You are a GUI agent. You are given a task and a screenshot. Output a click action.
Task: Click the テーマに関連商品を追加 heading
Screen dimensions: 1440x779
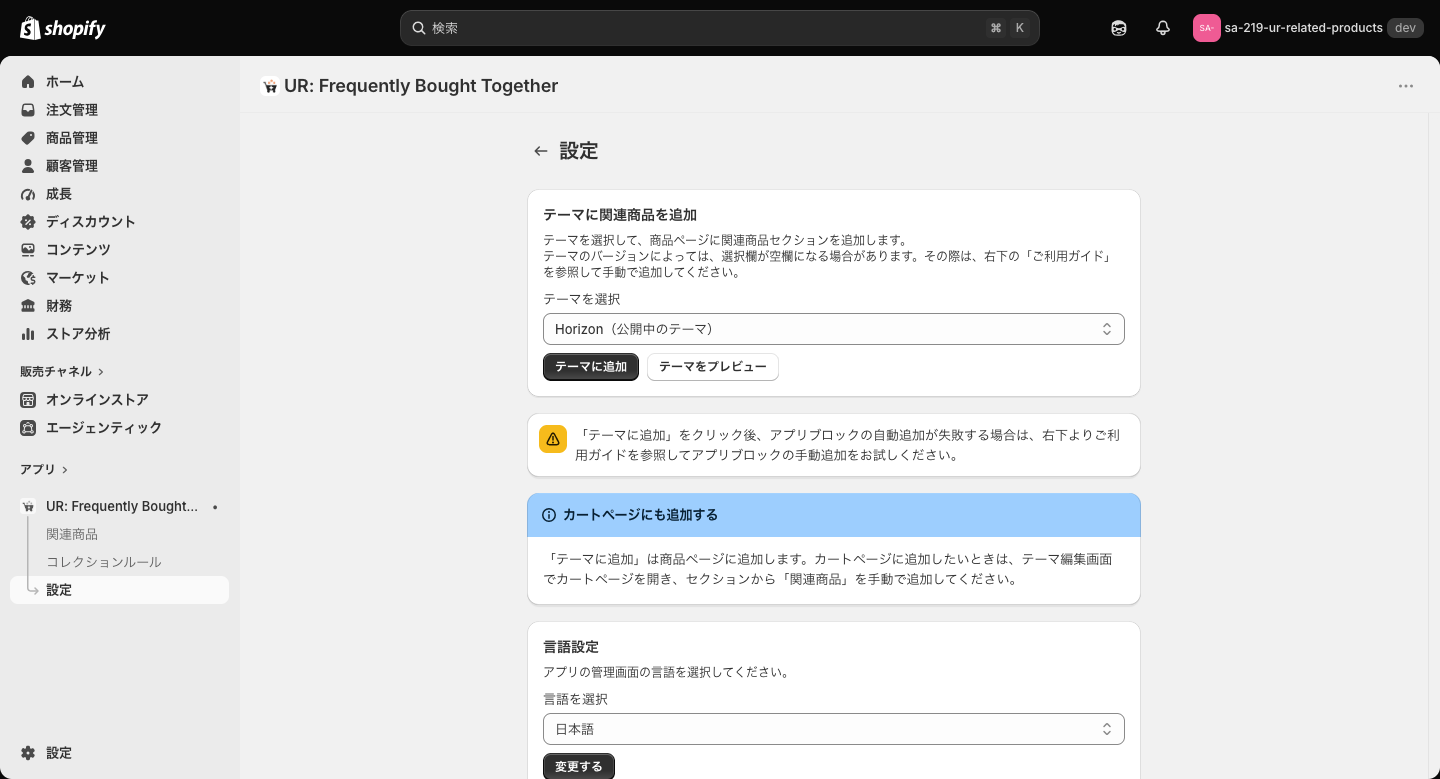click(620, 215)
